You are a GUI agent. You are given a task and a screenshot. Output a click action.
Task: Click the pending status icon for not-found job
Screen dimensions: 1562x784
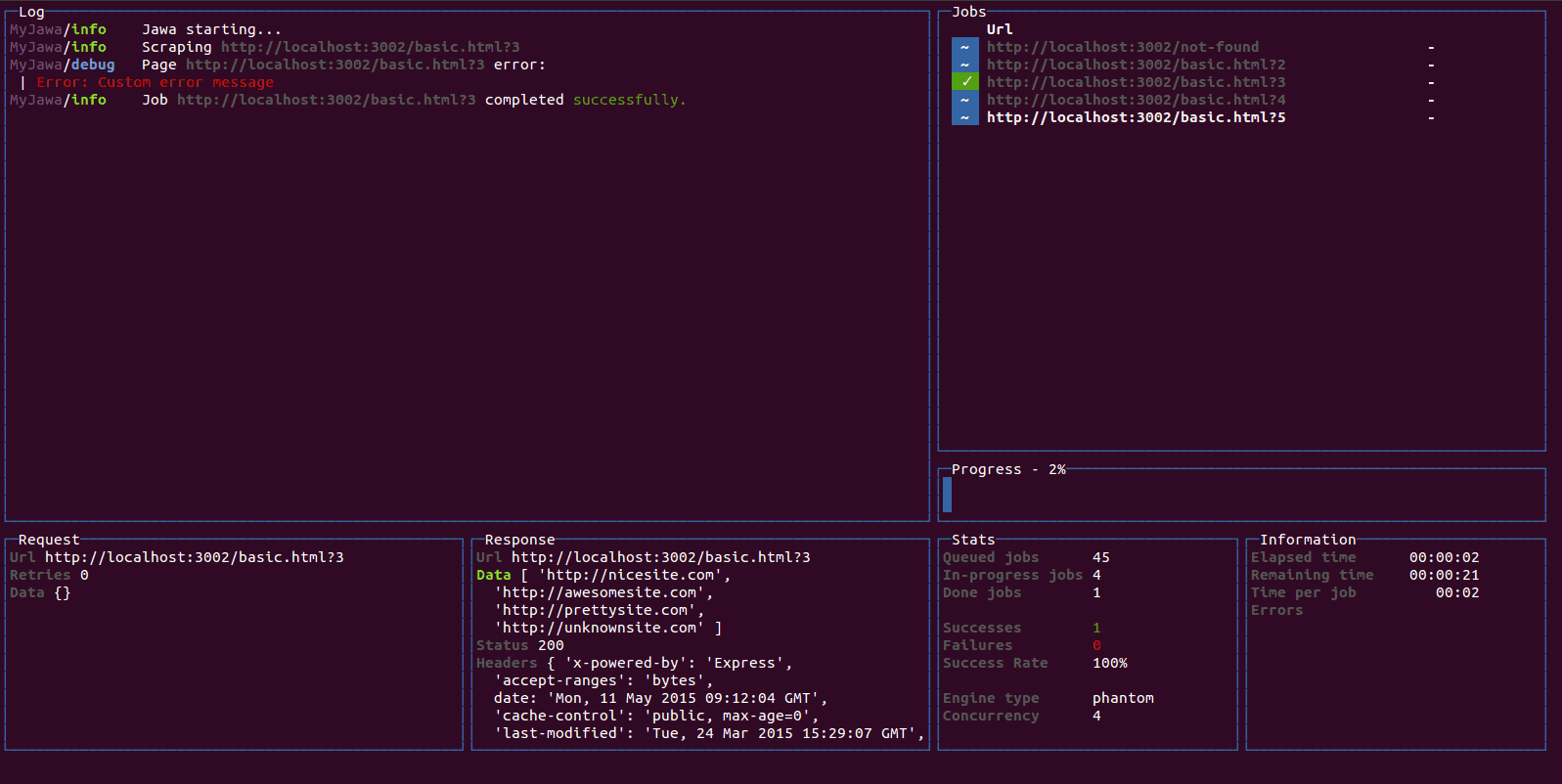point(964,47)
